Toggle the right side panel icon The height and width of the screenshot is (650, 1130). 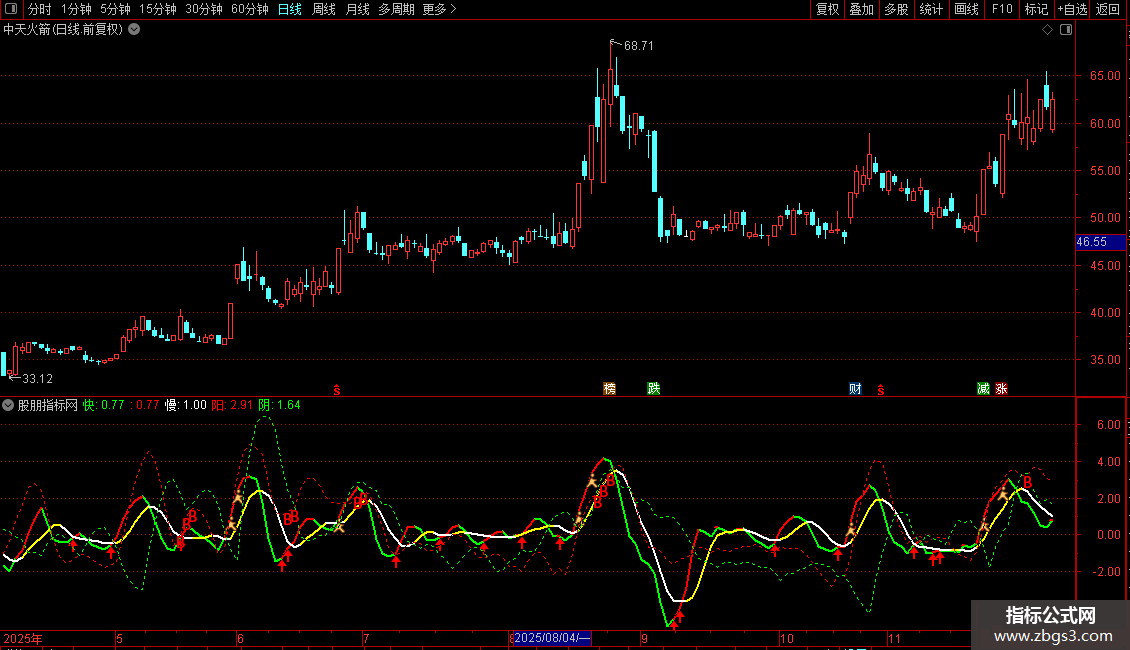click(x=1066, y=30)
